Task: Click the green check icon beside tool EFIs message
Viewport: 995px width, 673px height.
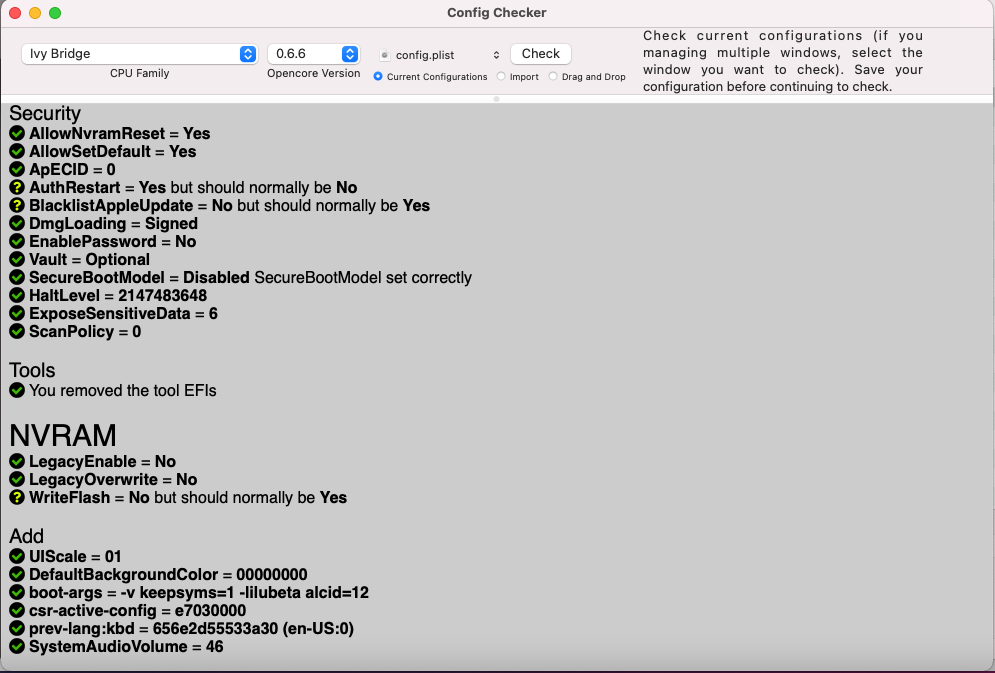Action: [x=17, y=390]
